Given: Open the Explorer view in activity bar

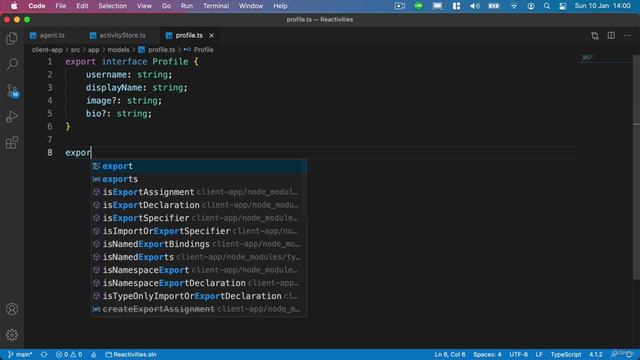Looking at the screenshot, I should click(x=12, y=38).
